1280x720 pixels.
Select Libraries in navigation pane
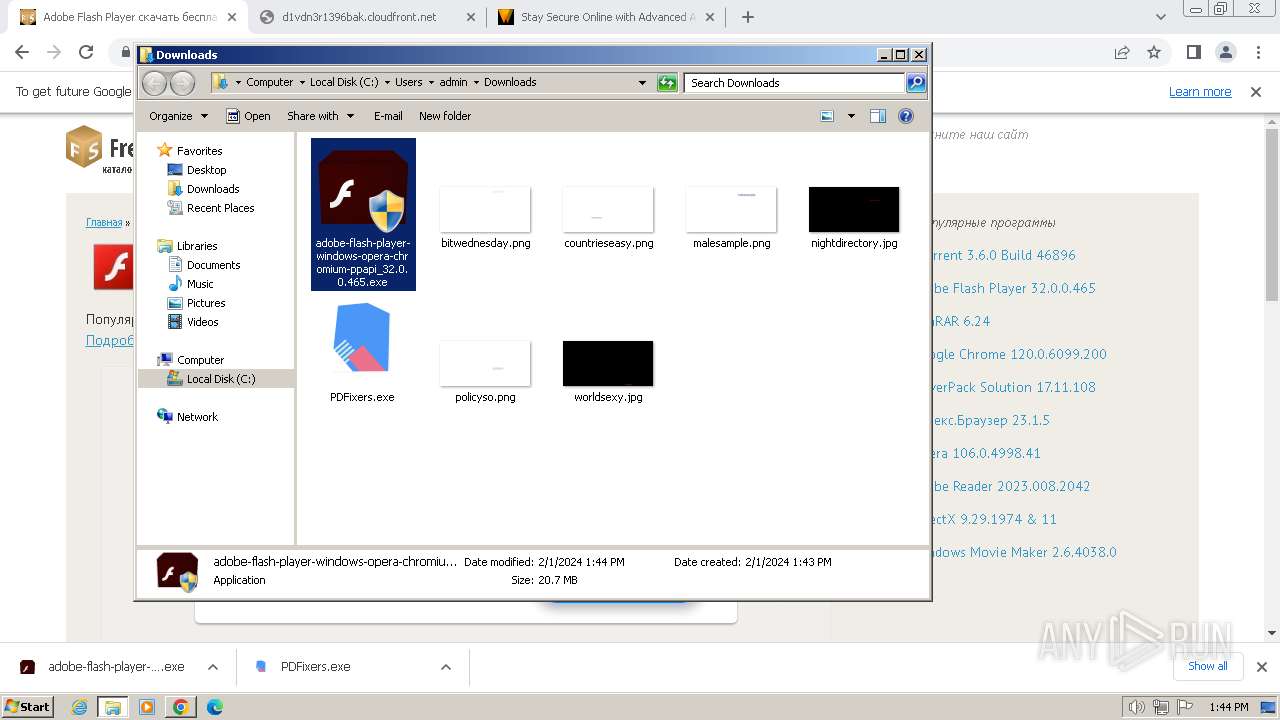click(x=197, y=246)
